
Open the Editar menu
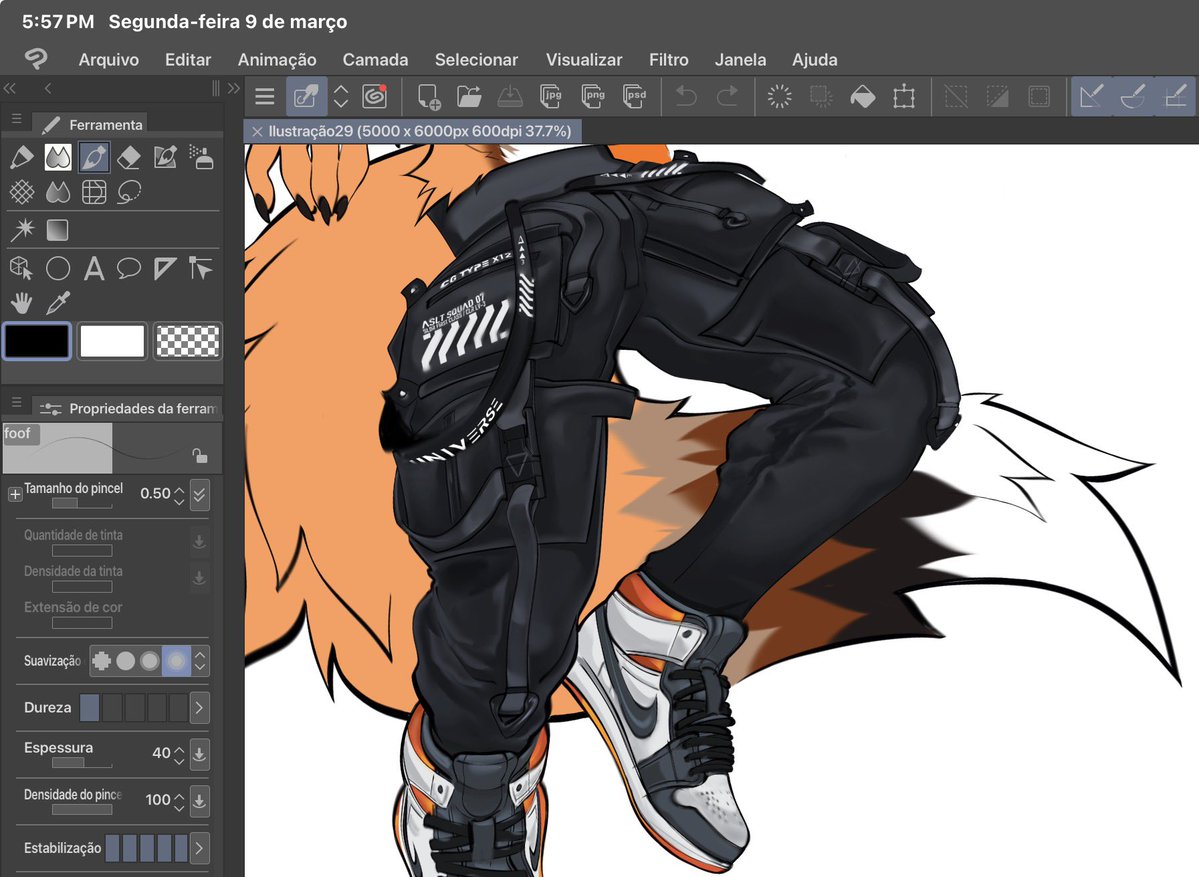(188, 60)
